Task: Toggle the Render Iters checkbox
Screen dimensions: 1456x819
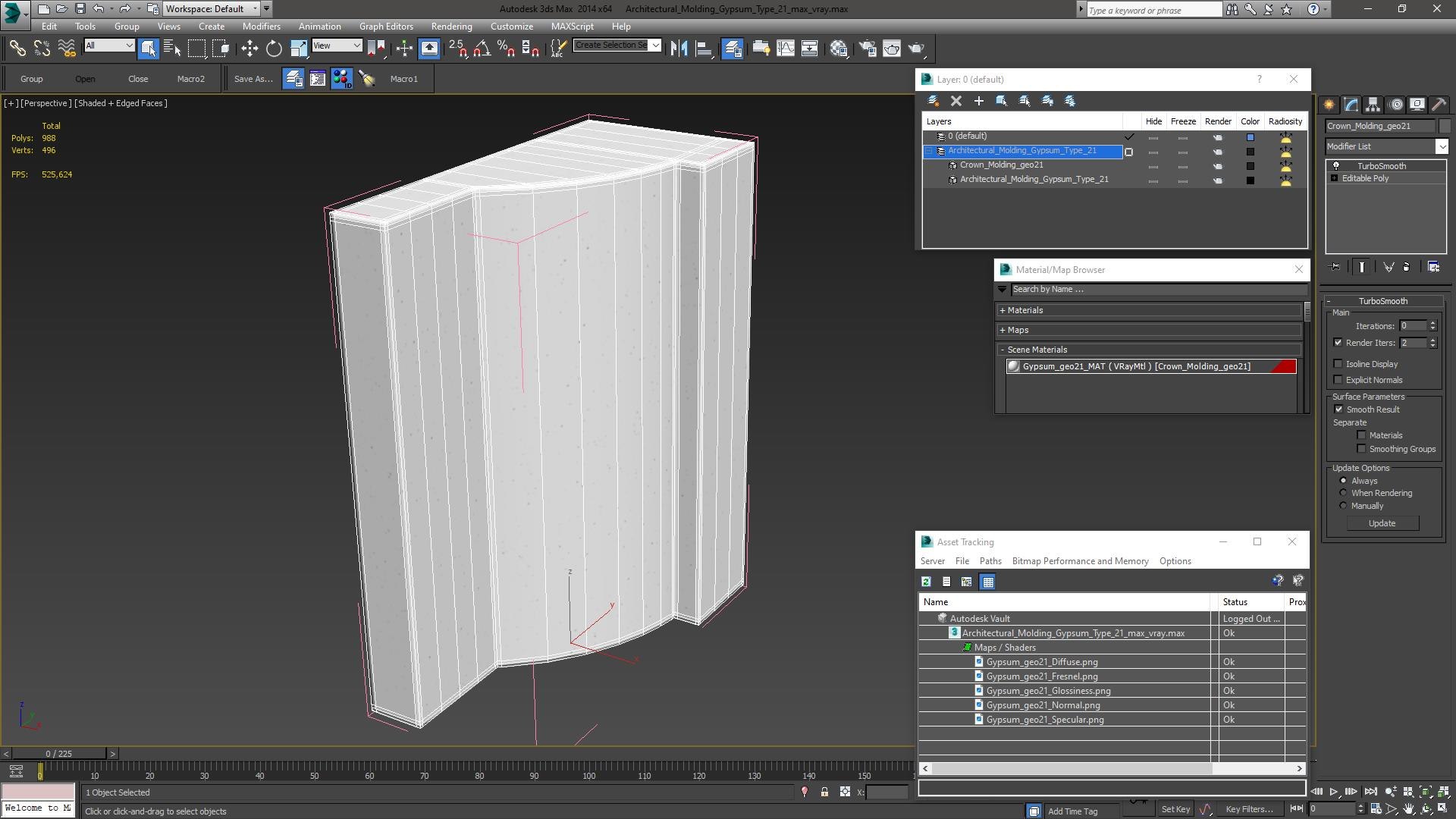Action: point(1338,343)
